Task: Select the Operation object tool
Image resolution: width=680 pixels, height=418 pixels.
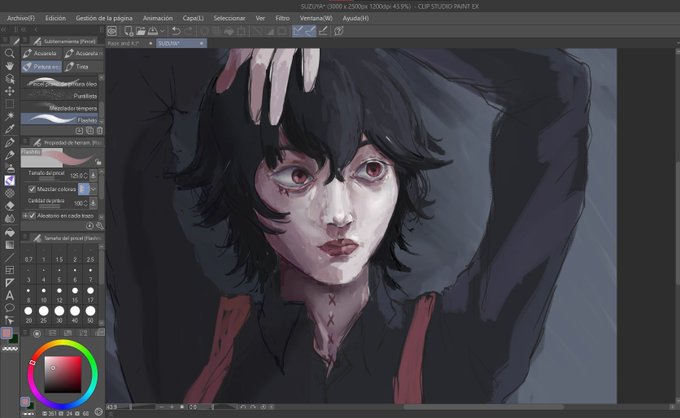Action: click(x=10, y=78)
